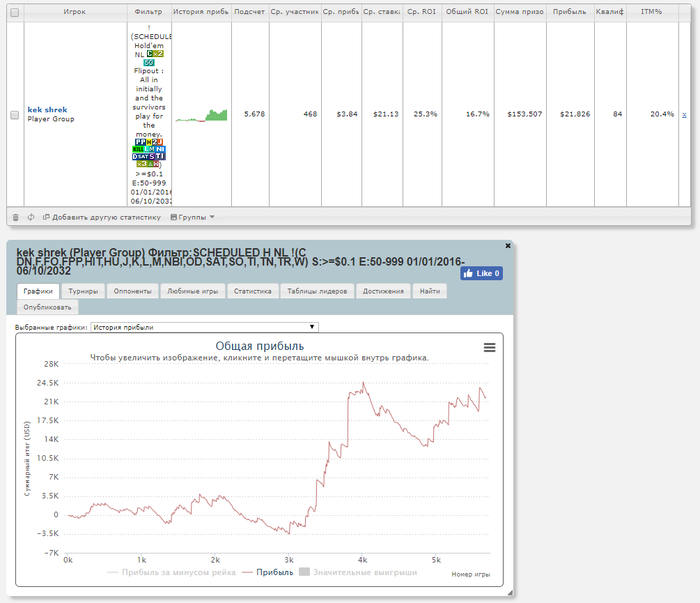
Task: Click the 'Общая прибыль' chart title
Action: pyautogui.click(x=260, y=346)
